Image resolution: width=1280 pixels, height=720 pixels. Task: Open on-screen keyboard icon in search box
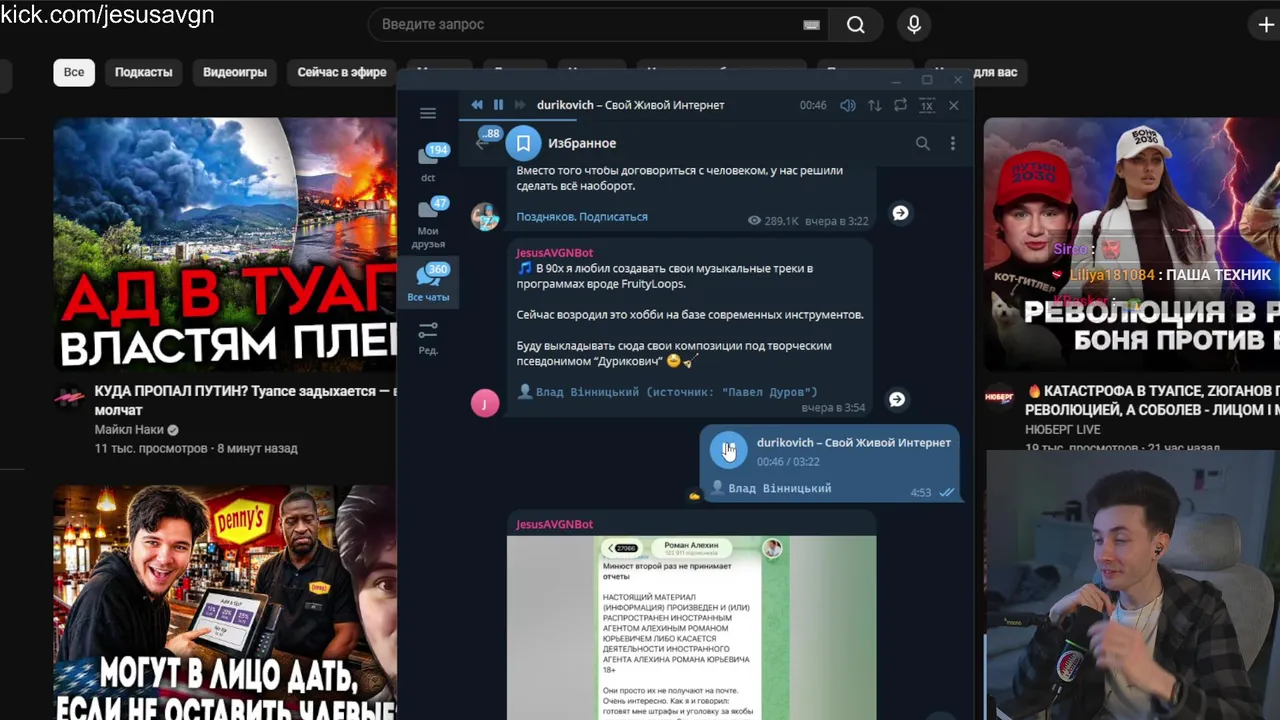(x=811, y=25)
